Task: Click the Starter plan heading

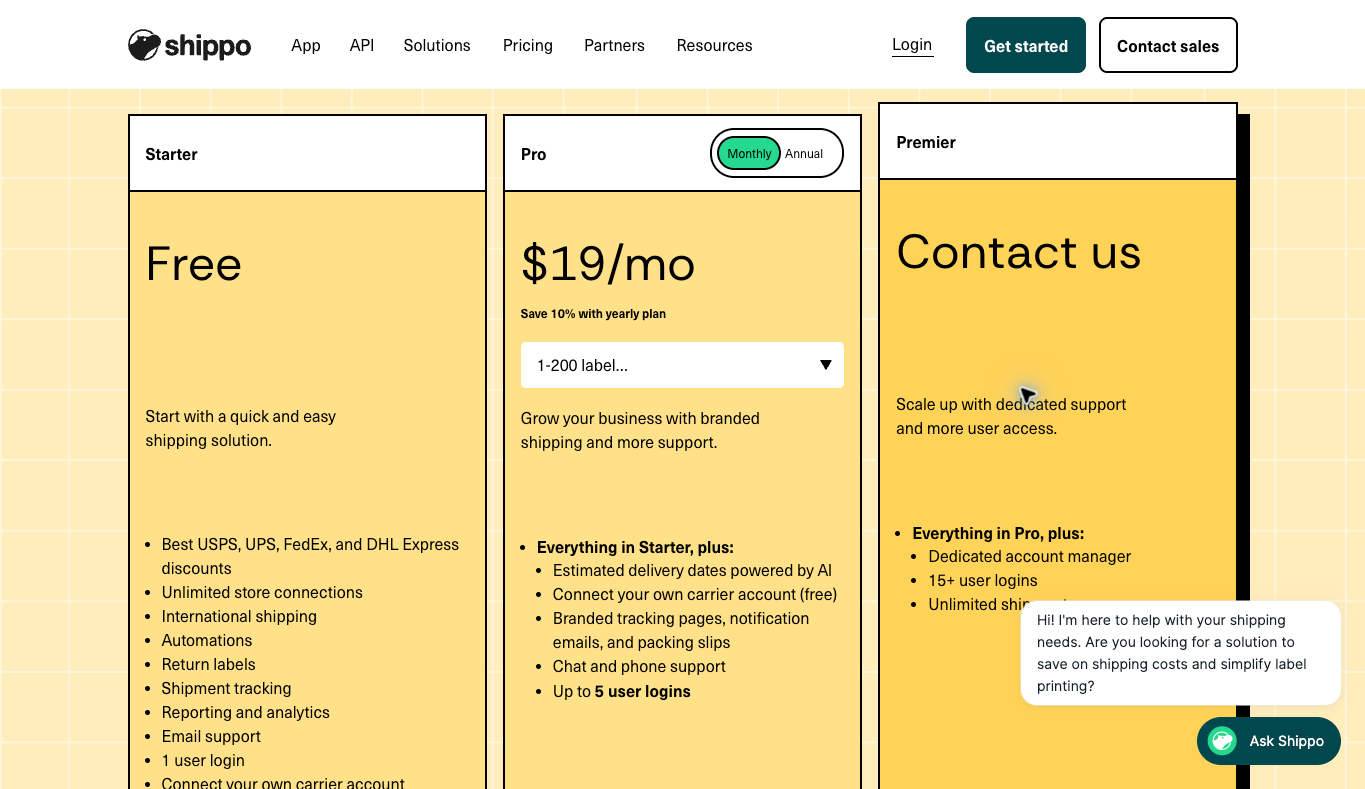Action: [x=171, y=154]
